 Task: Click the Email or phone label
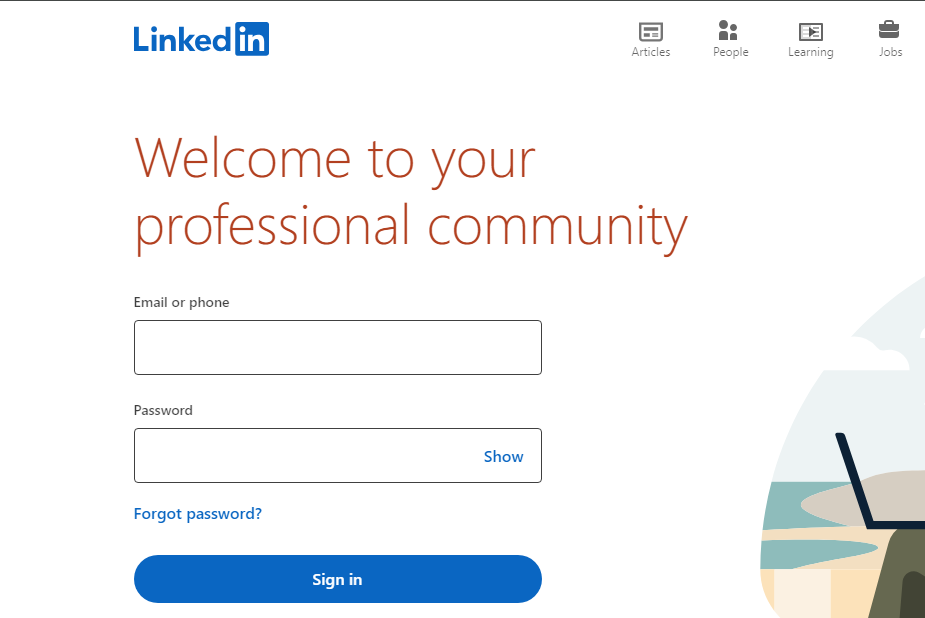(181, 301)
